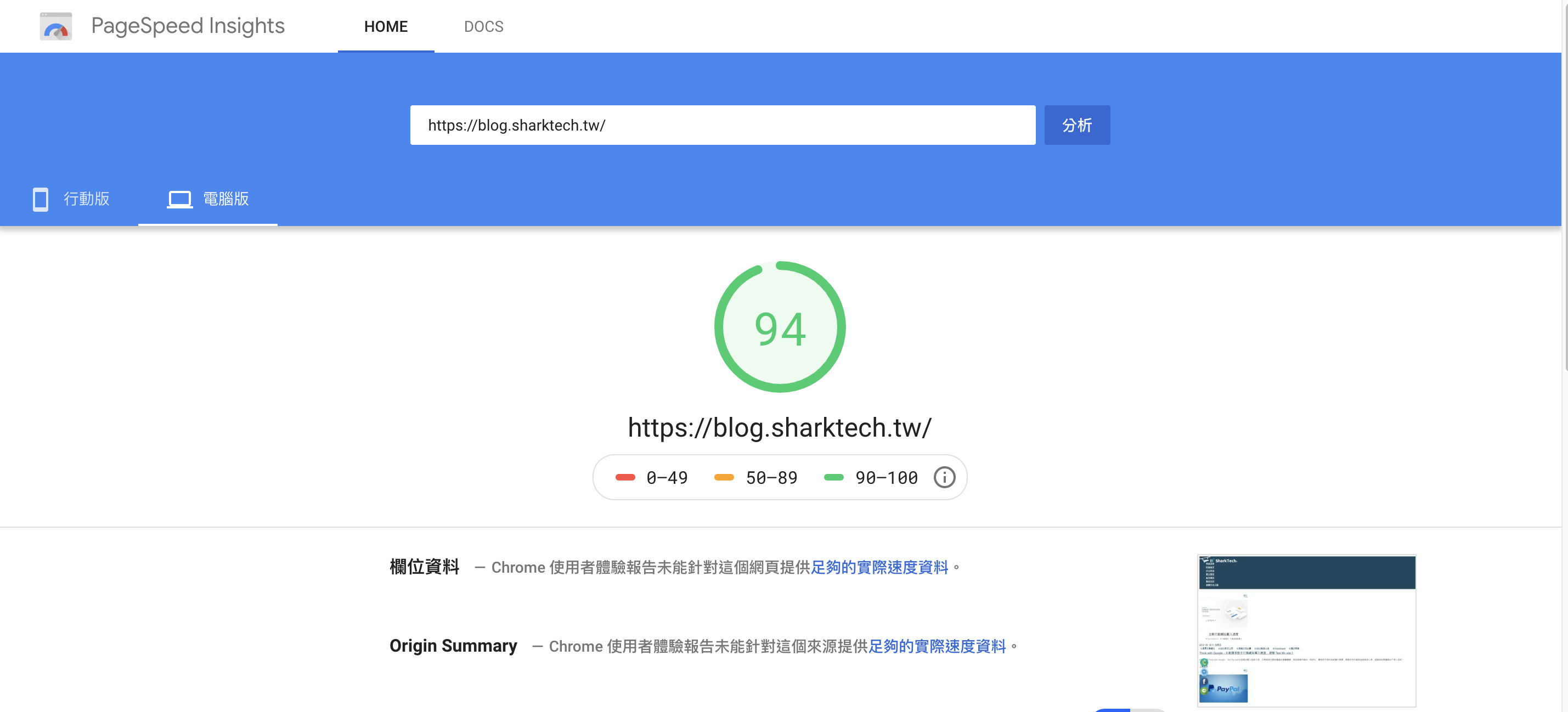Click the blog.sharktech.tw page screenshot thumbnail
1568x712 pixels.
[x=1306, y=630]
